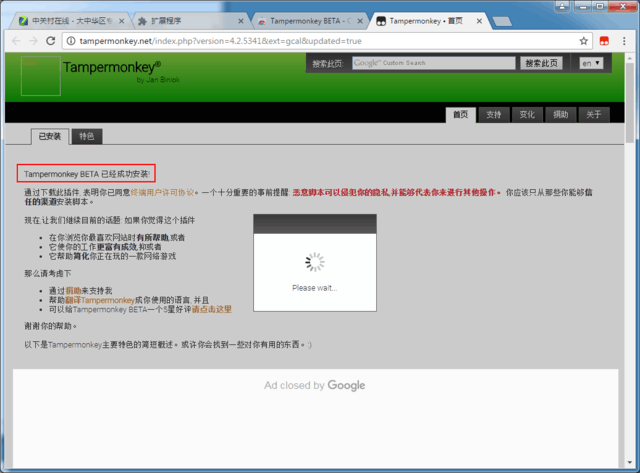Open the Chrome profile user button
This screenshot has height=473, width=640.
[x=562, y=6]
